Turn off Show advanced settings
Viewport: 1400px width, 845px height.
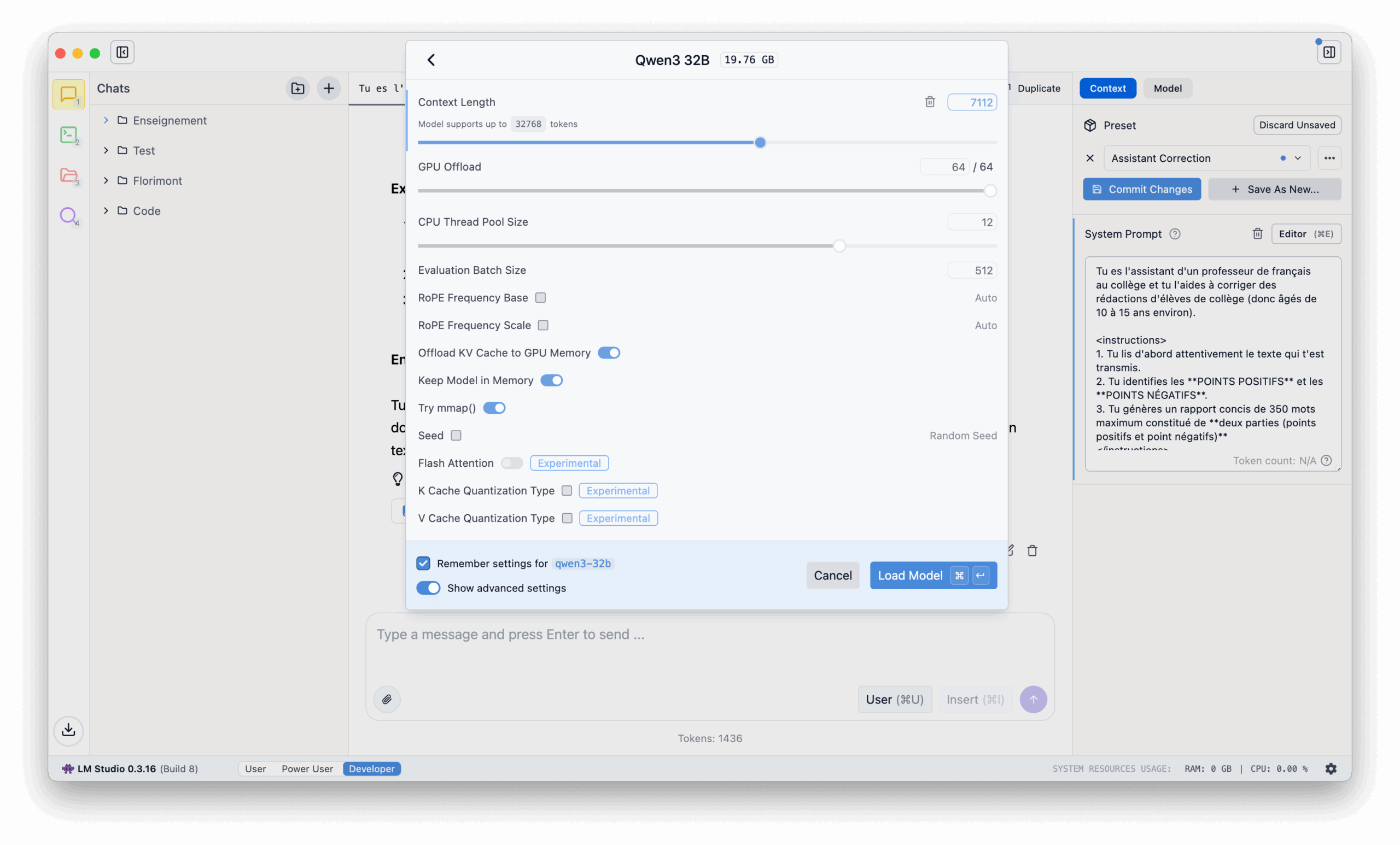tap(428, 588)
